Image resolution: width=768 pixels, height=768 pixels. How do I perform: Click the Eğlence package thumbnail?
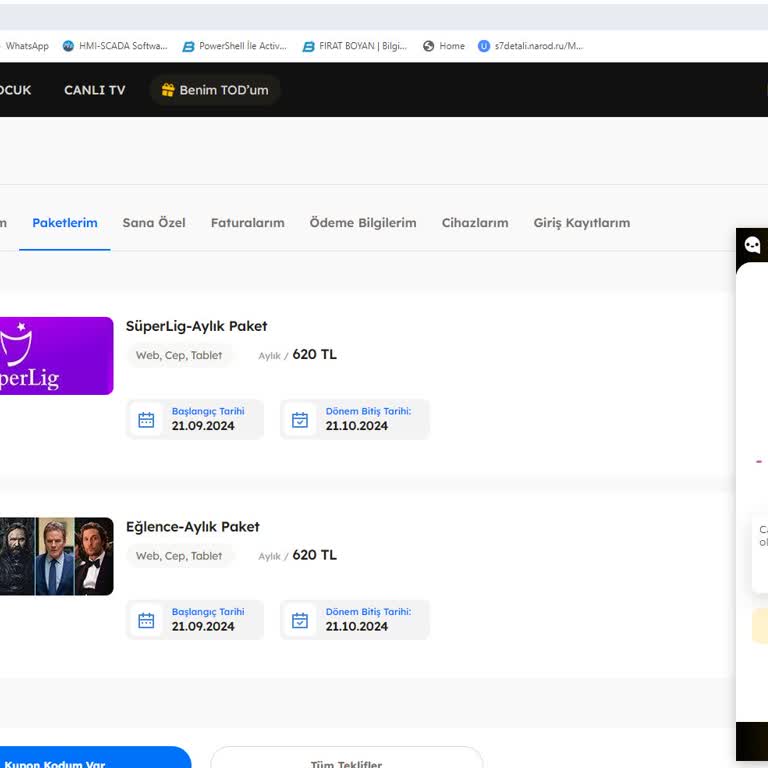point(56,556)
